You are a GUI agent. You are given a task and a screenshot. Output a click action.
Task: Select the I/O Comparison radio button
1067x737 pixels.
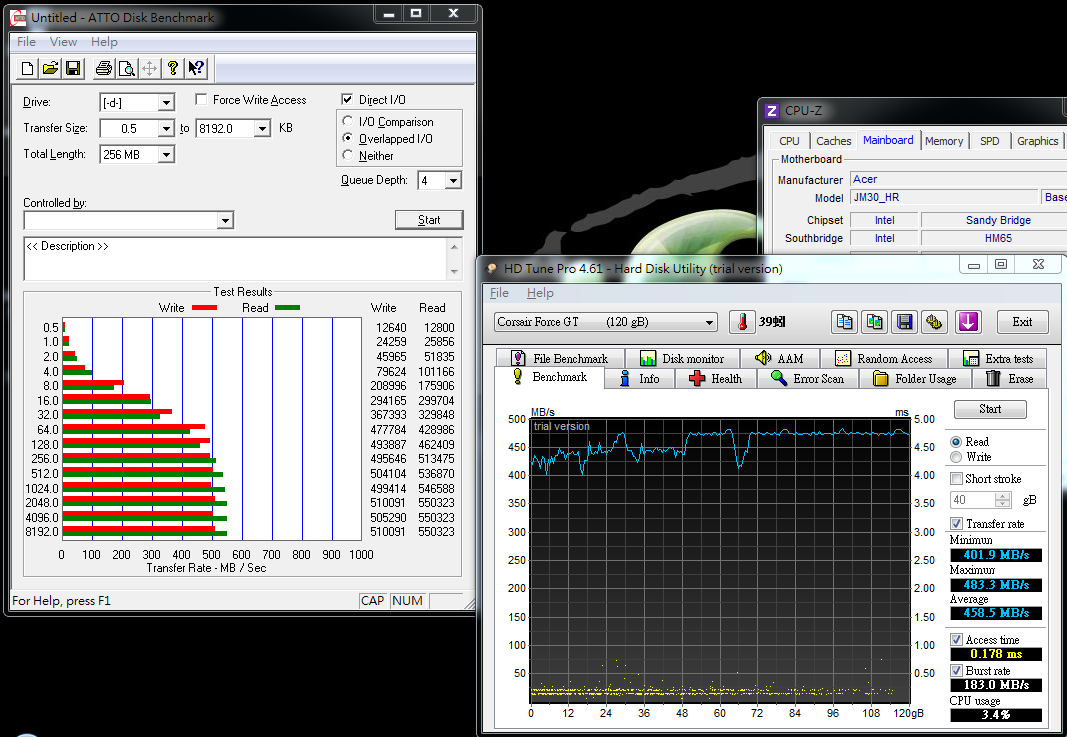tap(348, 121)
